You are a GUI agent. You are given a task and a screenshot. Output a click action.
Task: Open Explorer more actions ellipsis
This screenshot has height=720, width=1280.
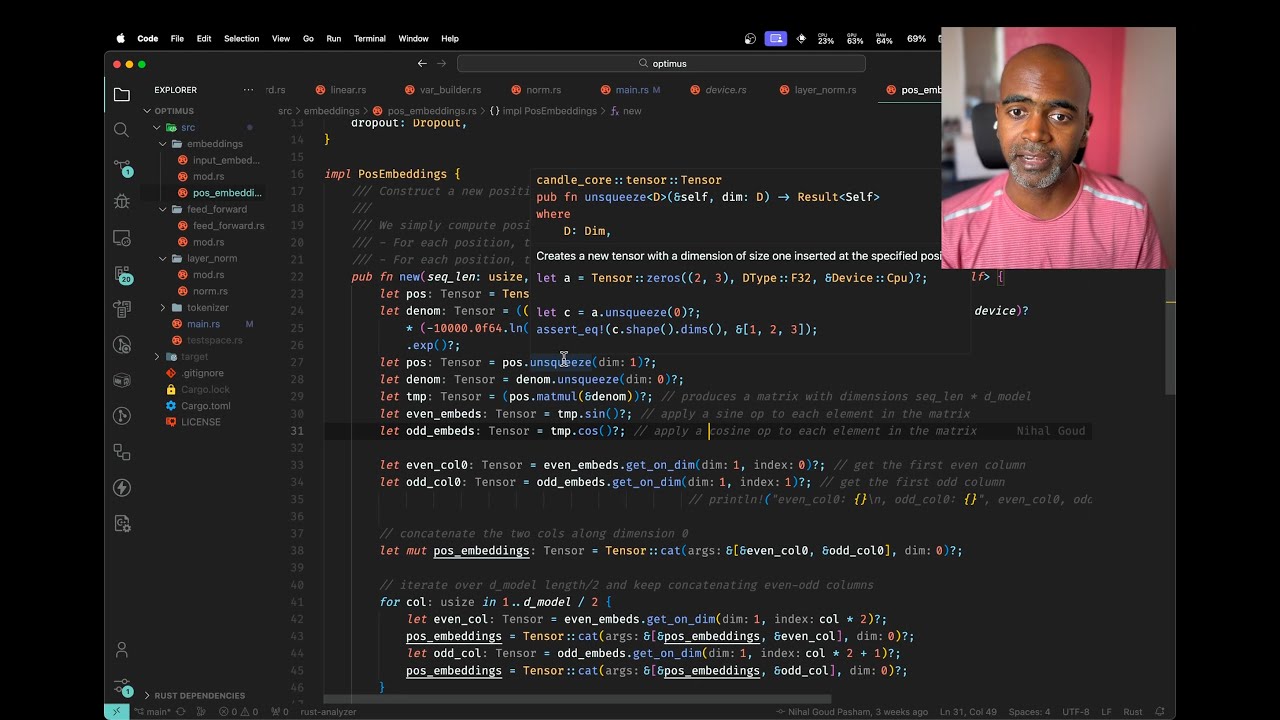click(248, 90)
